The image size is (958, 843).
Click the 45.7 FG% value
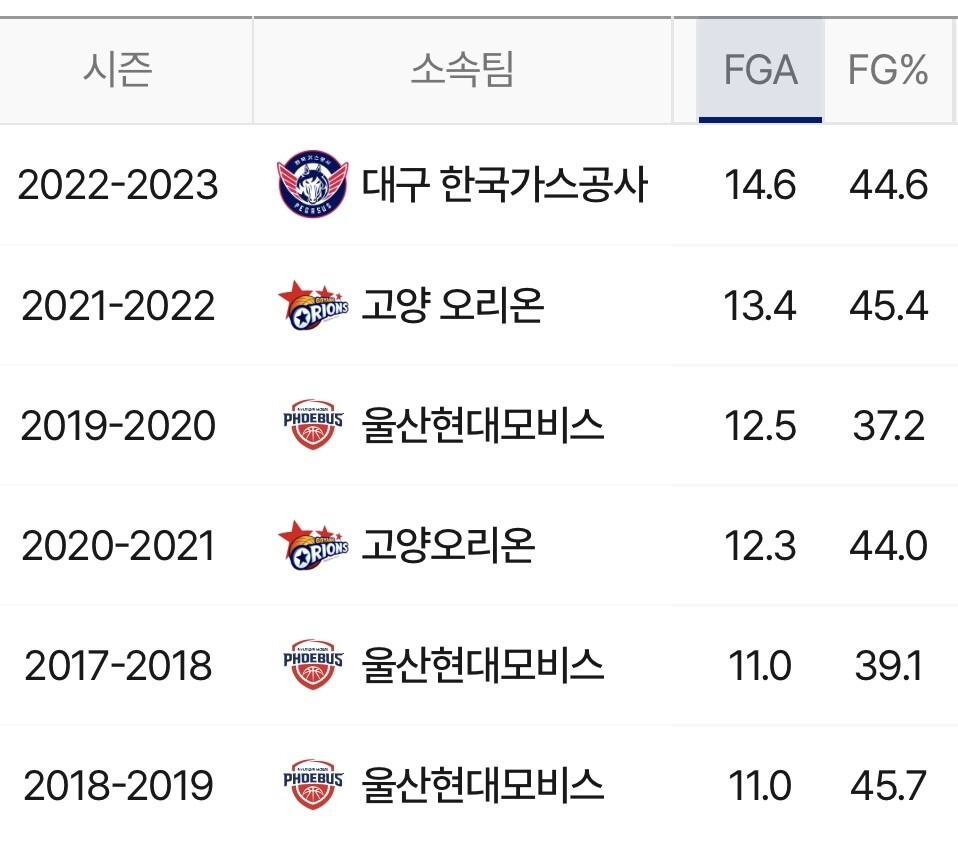point(888,786)
